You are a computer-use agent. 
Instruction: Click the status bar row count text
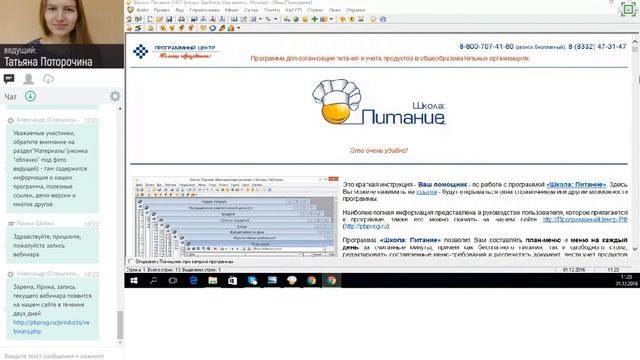point(173,270)
